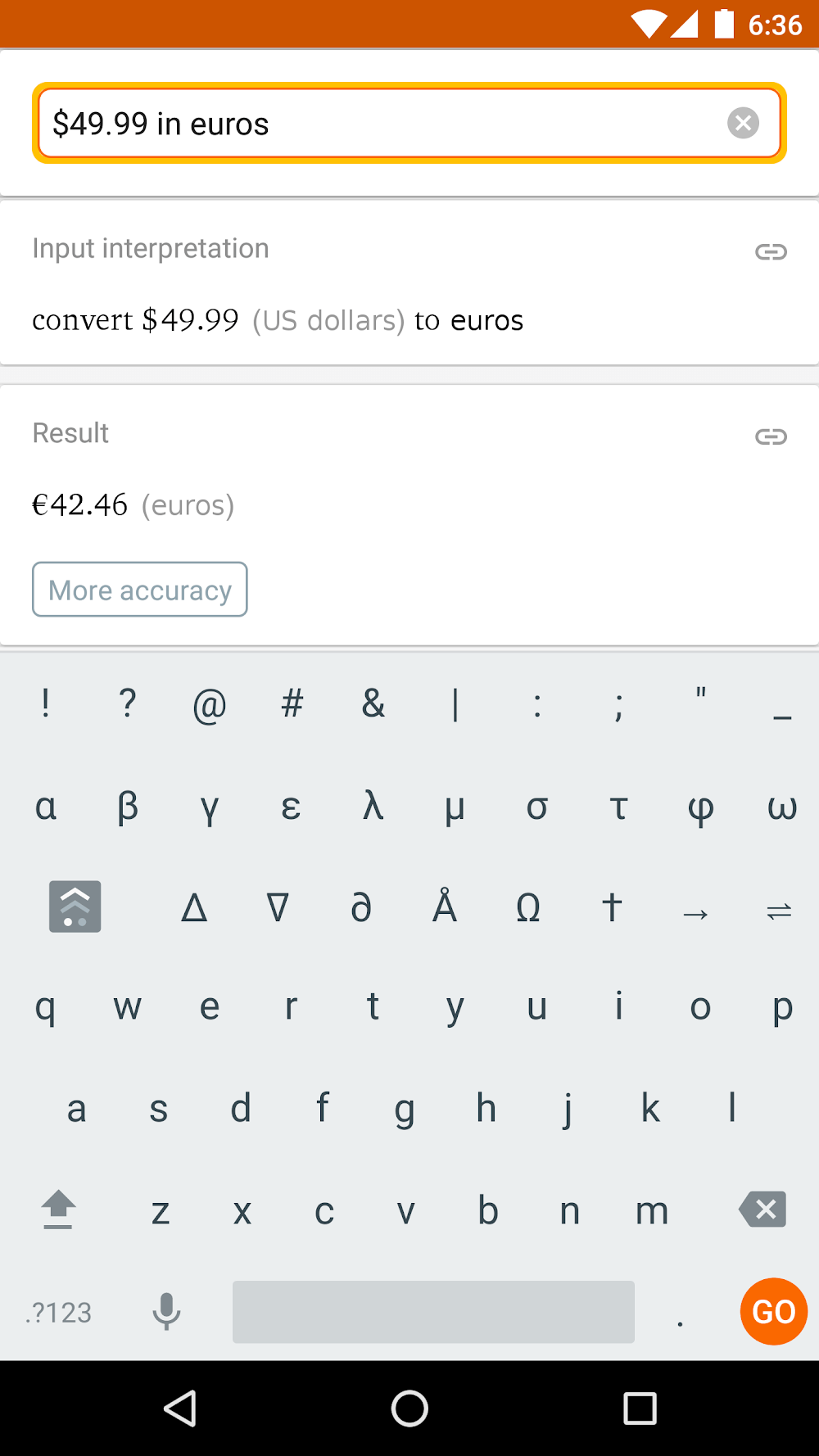Clear the search query with the X icon
The height and width of the screenshot is (1456, 819).
coord(743,124)
